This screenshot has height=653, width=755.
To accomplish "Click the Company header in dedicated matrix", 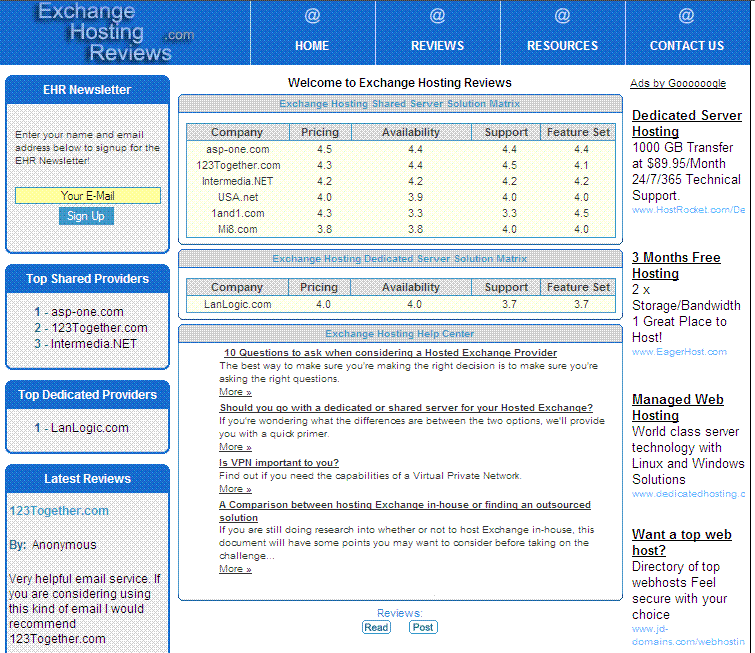I will [x=237, y=287].
